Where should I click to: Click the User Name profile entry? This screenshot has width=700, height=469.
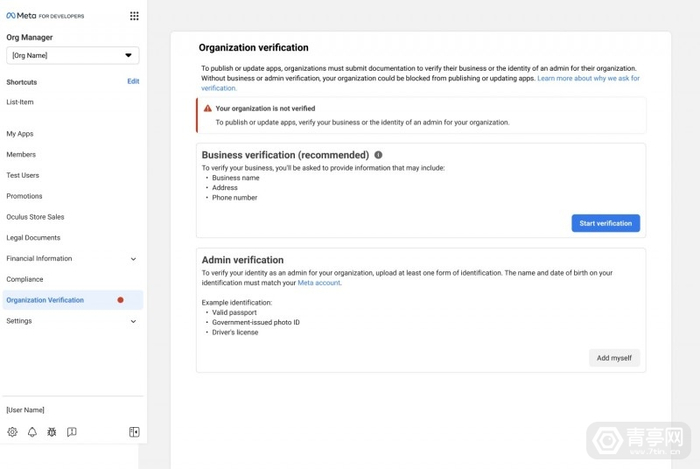click(25, 410)
